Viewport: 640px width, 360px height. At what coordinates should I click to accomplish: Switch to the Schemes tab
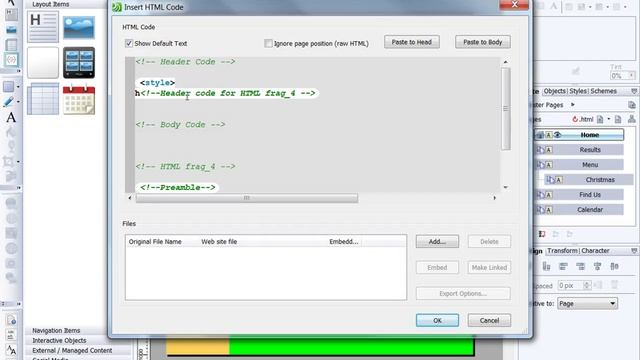click(603, 91)
